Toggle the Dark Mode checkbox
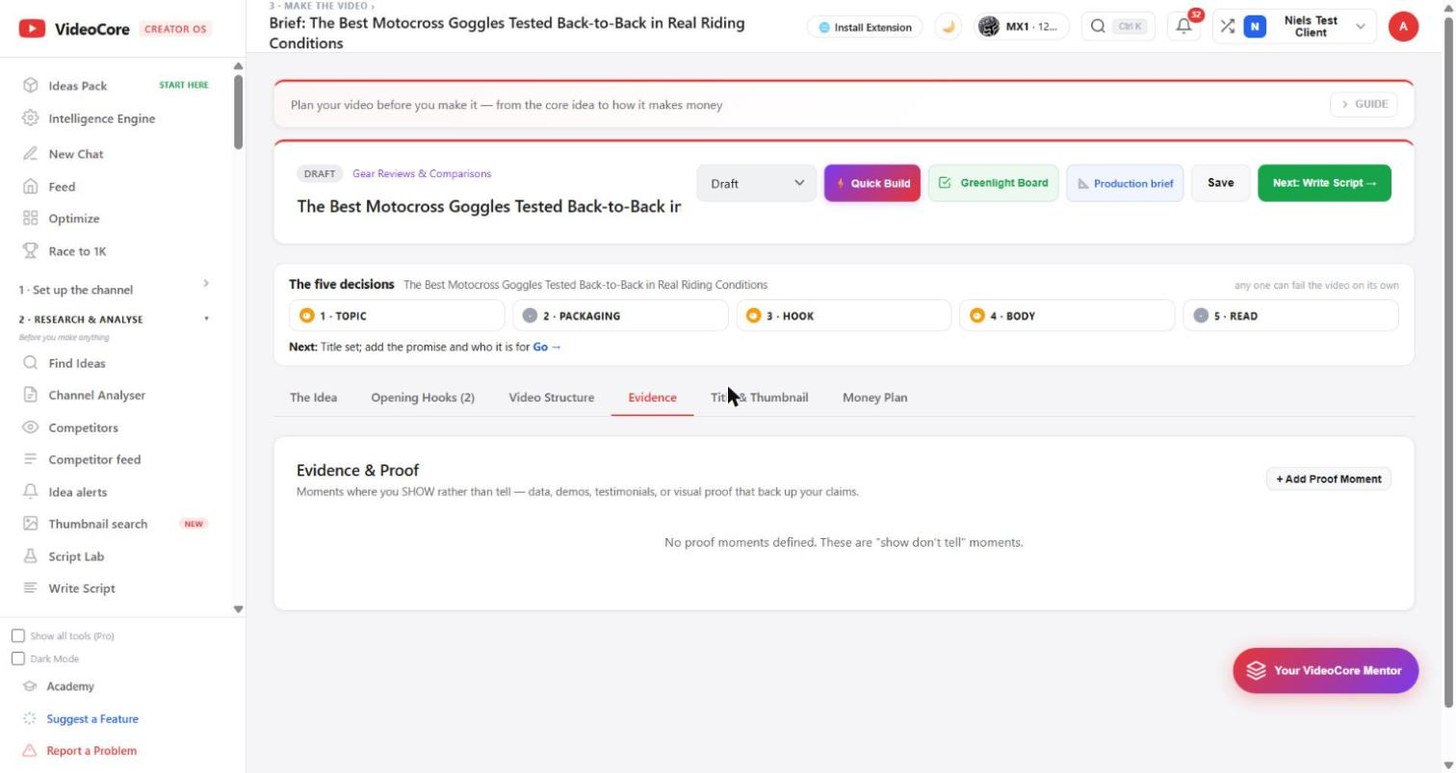This screenshot has width=1456, height=773. (x=18, y=659)
